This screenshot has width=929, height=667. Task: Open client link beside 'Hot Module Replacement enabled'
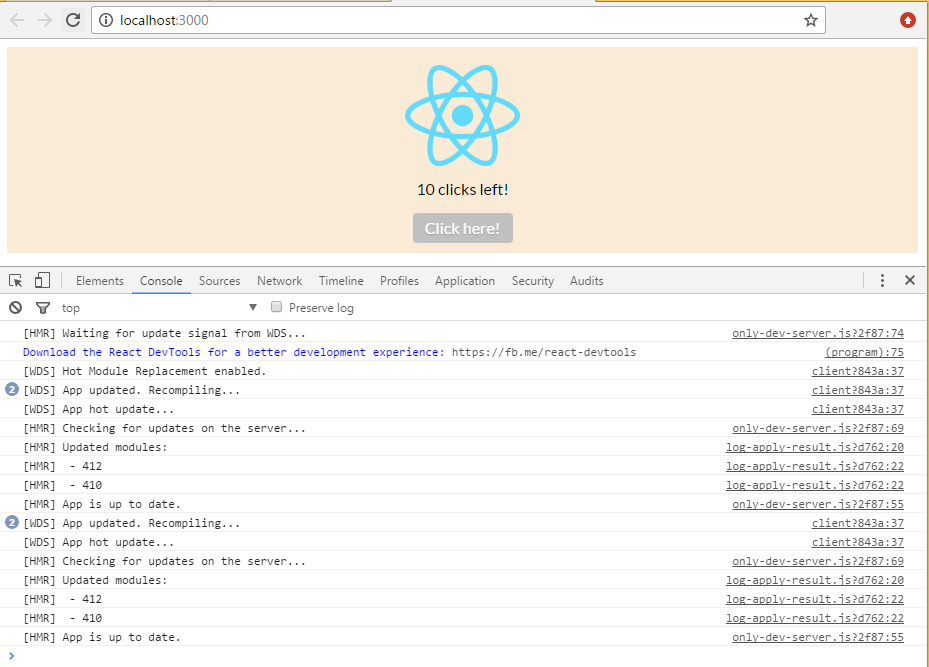pos(858,371)
